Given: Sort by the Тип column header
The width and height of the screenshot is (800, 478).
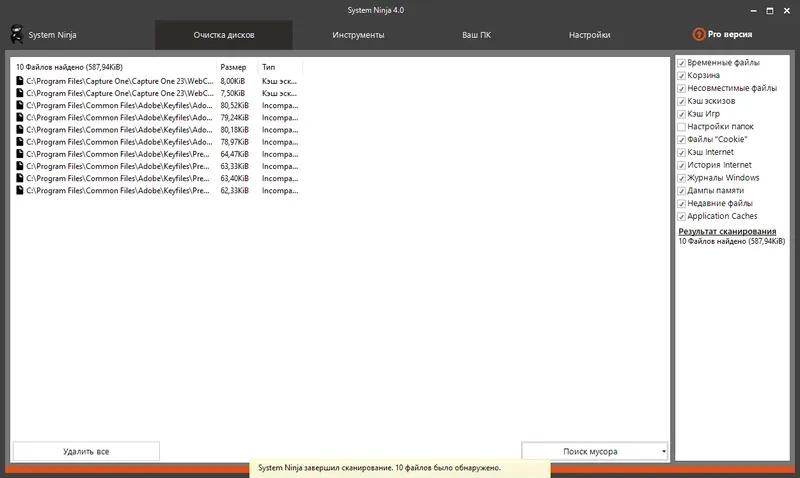Looking at the screenshot, I should pyautogui.click(x=280, y=67).
